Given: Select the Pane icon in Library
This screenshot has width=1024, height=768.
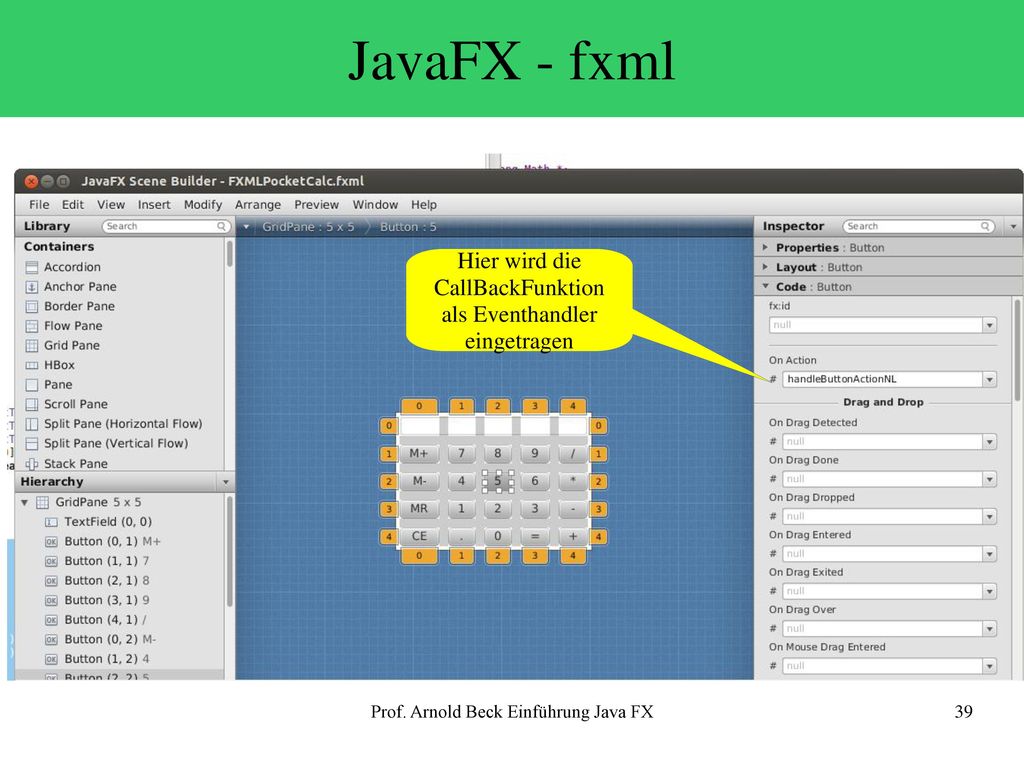Looking at the screenshot, I should (31, 385).
